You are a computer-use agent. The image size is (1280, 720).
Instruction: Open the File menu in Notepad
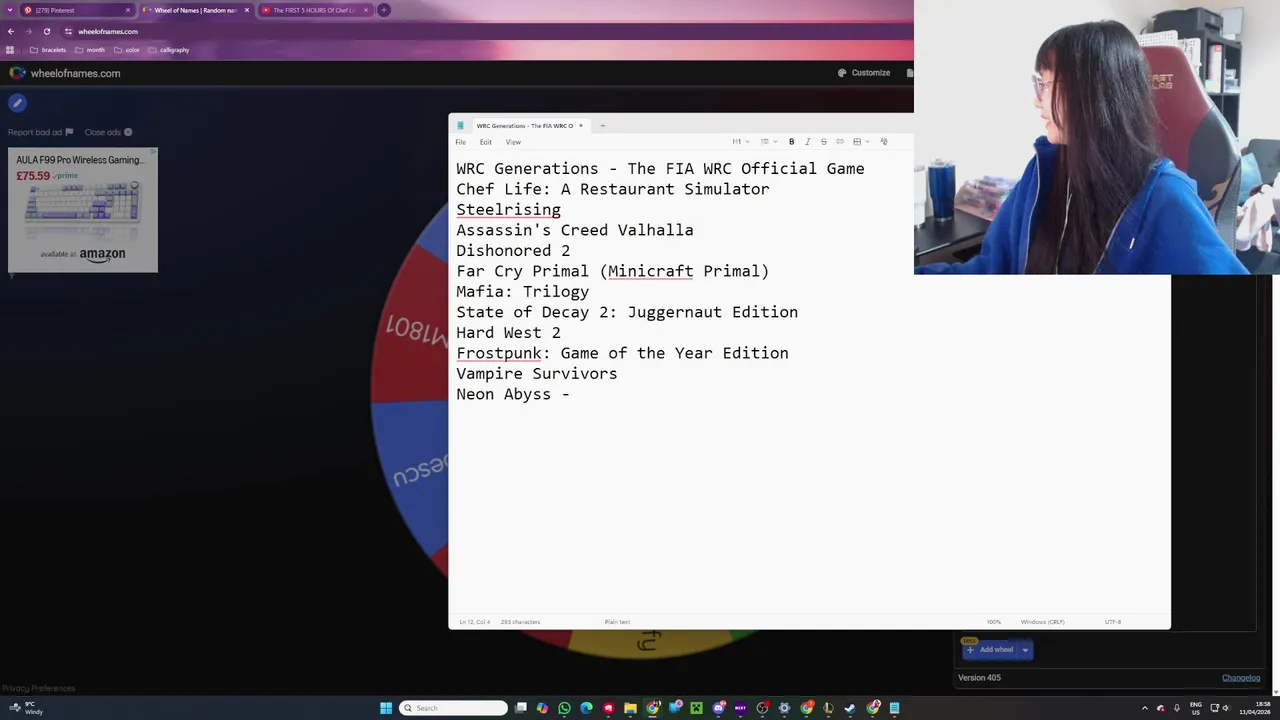click(x=460, y=142)
